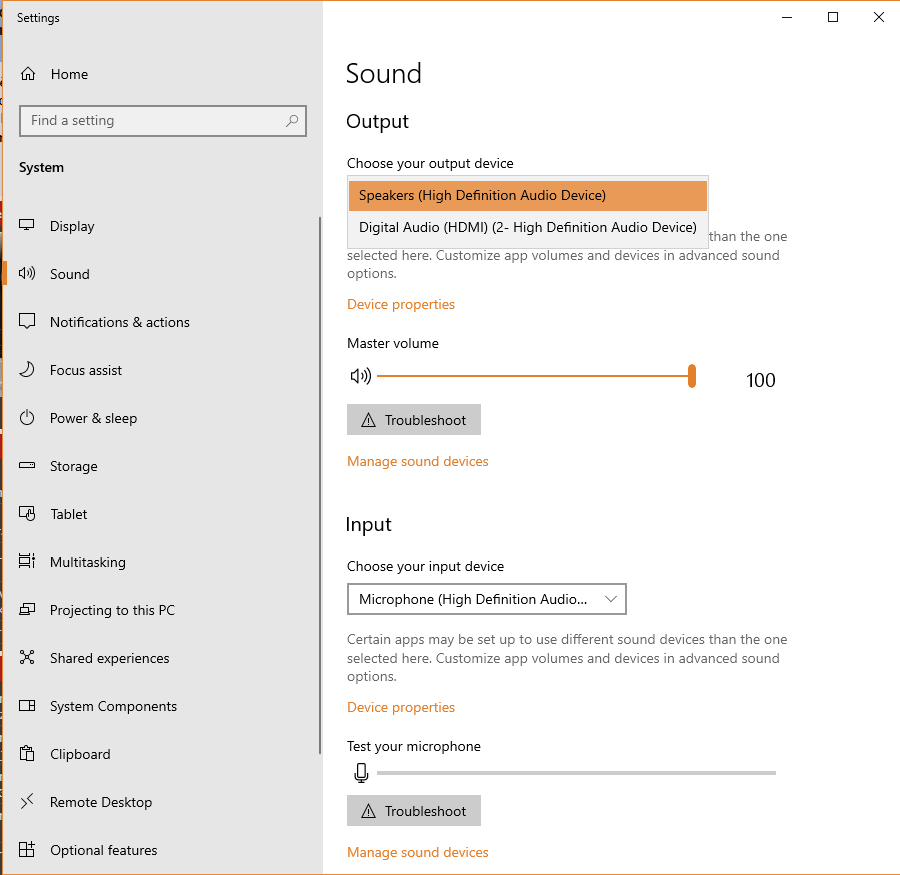Click the output Troubleshoot button
The width and height of the screenshot is (900, 875).
(413, 420)
